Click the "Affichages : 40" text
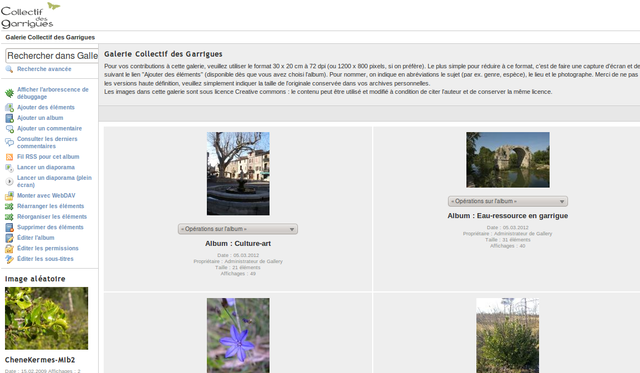Screen dimensions: 640x373 [x=508, y=246]
